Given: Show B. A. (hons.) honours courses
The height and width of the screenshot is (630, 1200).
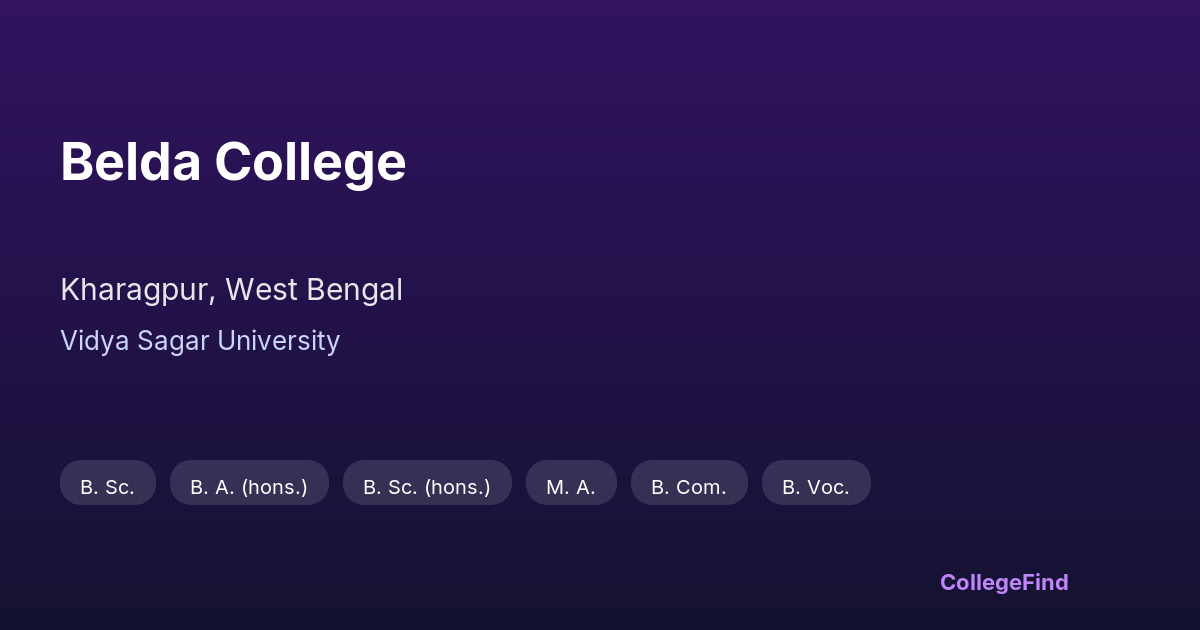Looking at the screenshot, I should tap(249, 487).
